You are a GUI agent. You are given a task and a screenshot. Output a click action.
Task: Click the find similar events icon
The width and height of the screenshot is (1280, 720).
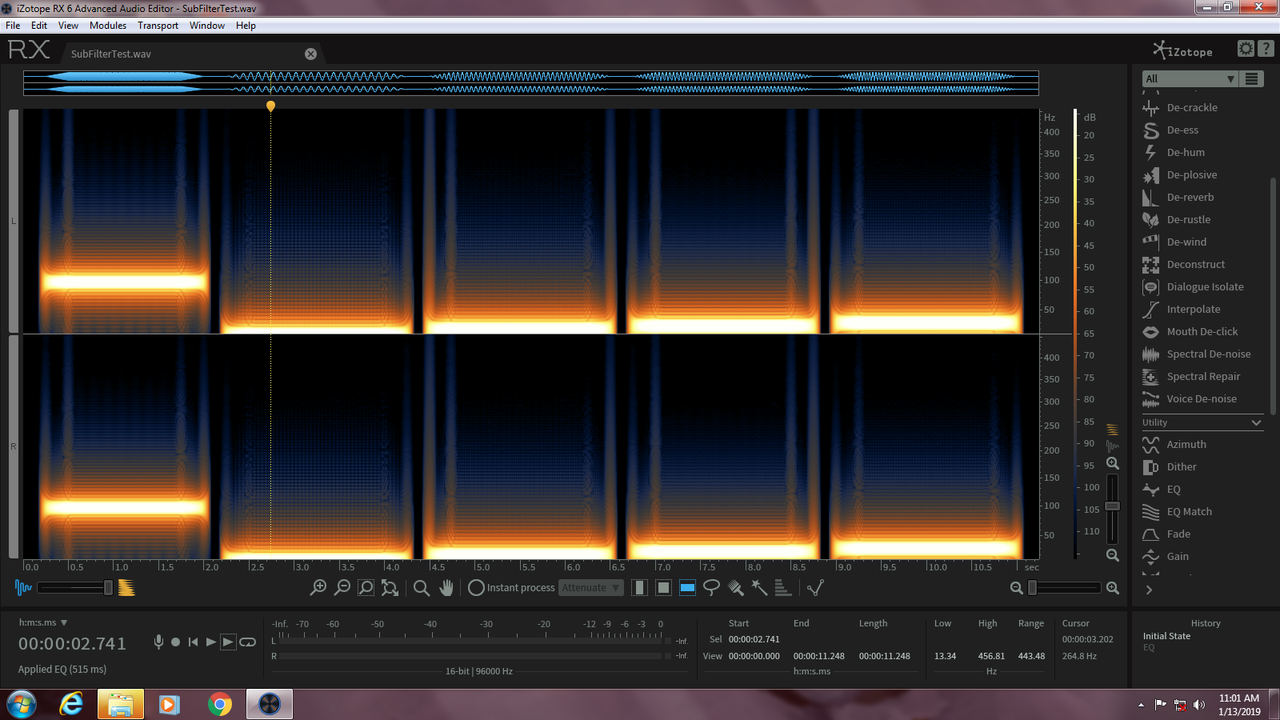coord(815,588)
